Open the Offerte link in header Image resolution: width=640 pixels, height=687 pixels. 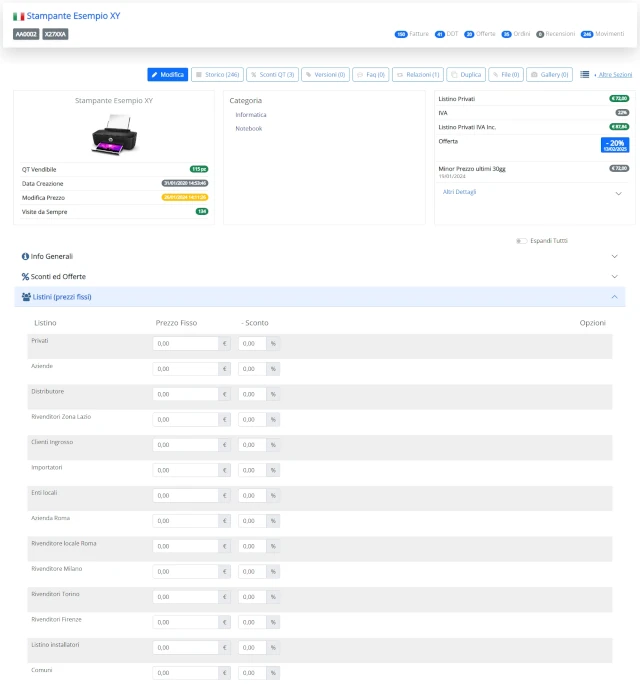tap(486, 34)
